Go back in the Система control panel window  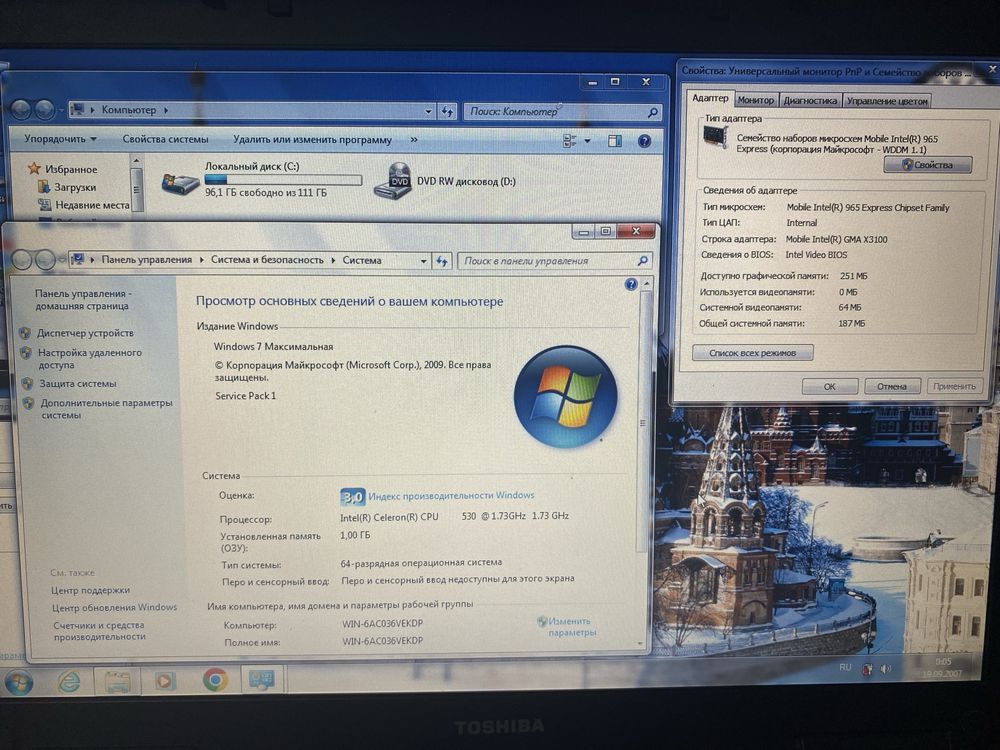[22, 260]
